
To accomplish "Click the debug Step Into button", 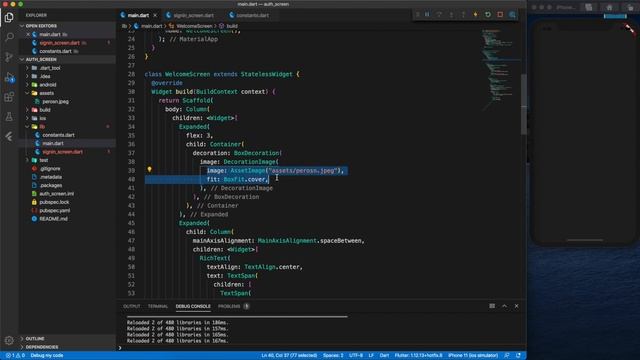I will click(451, 15).
